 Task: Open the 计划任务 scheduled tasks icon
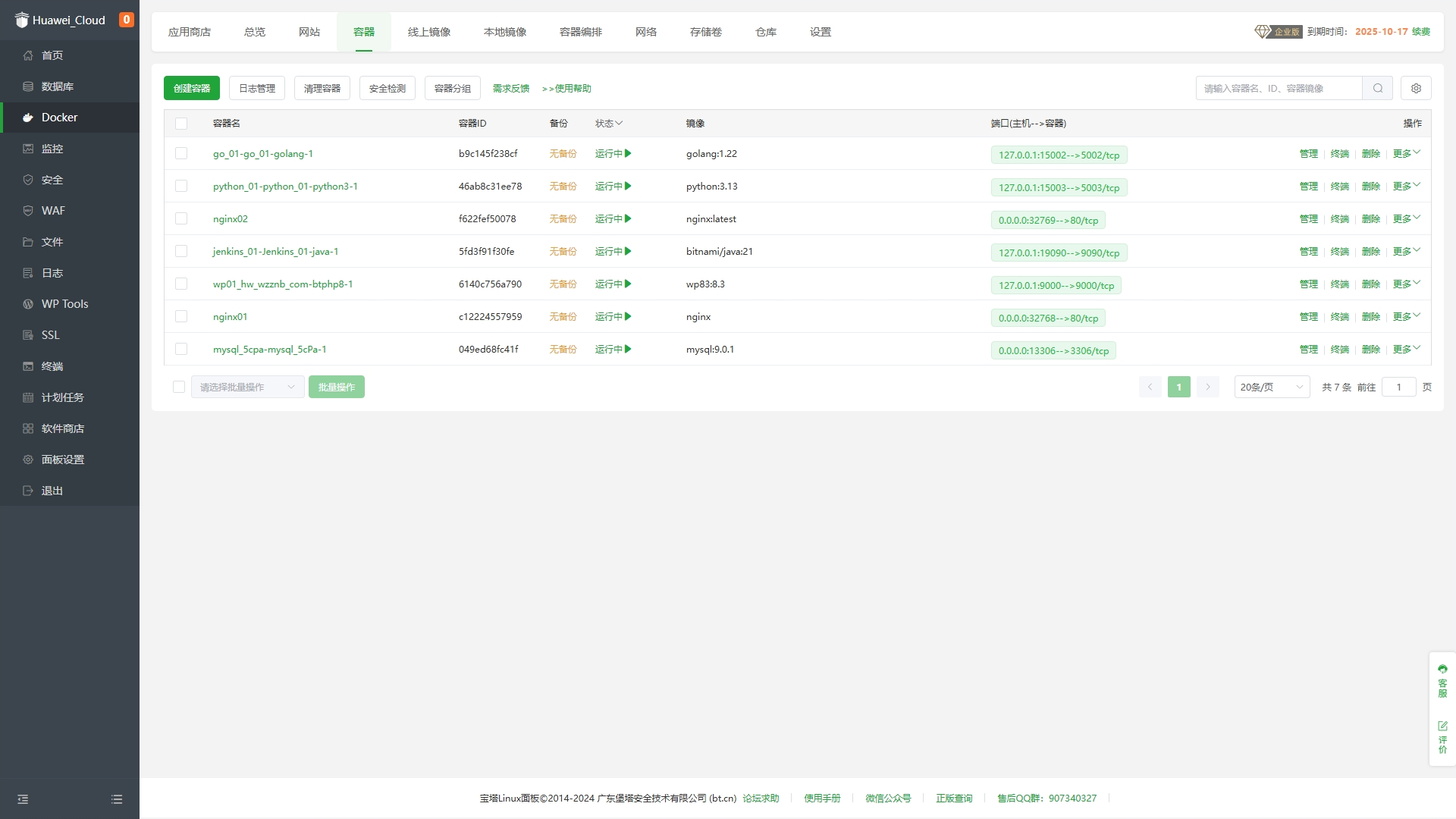pos(28,397)
